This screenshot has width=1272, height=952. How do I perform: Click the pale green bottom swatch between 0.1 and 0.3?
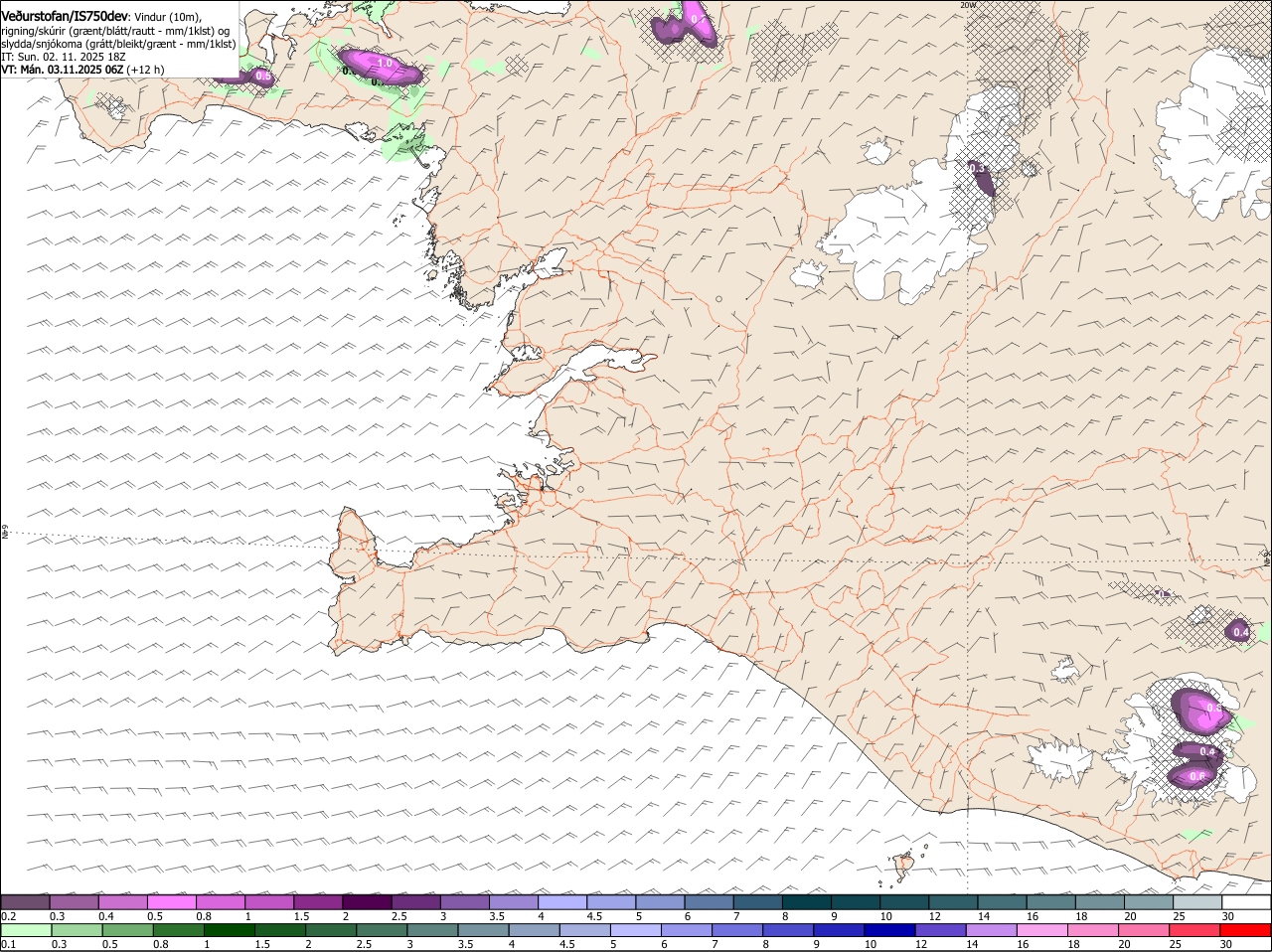26,930
